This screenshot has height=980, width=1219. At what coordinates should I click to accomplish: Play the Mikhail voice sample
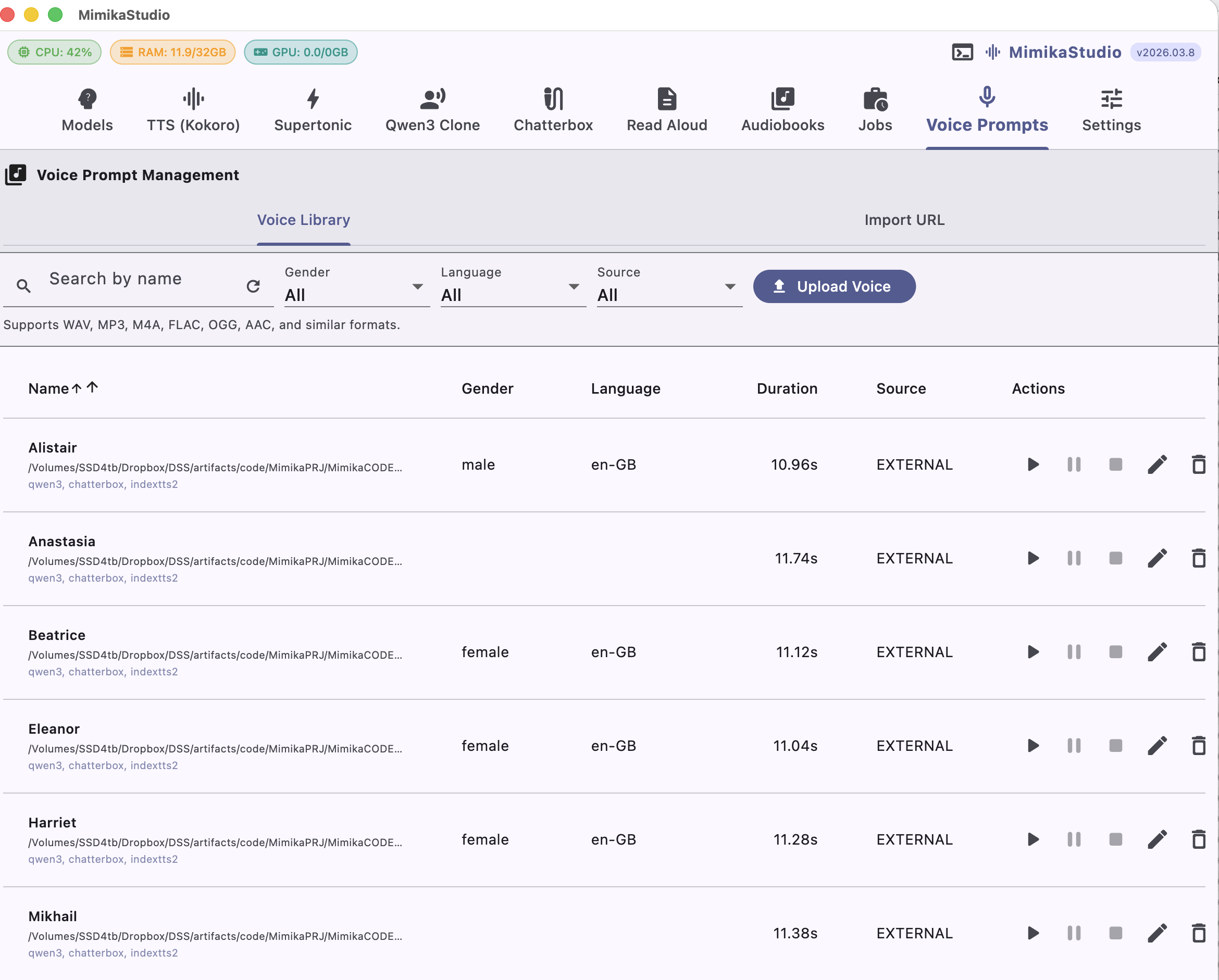(1033, 933)
